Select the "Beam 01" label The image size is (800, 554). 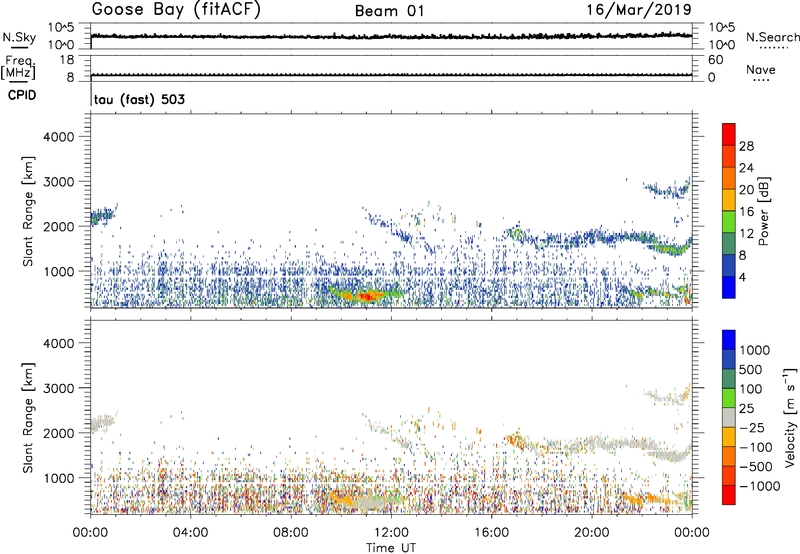point(389,11)
